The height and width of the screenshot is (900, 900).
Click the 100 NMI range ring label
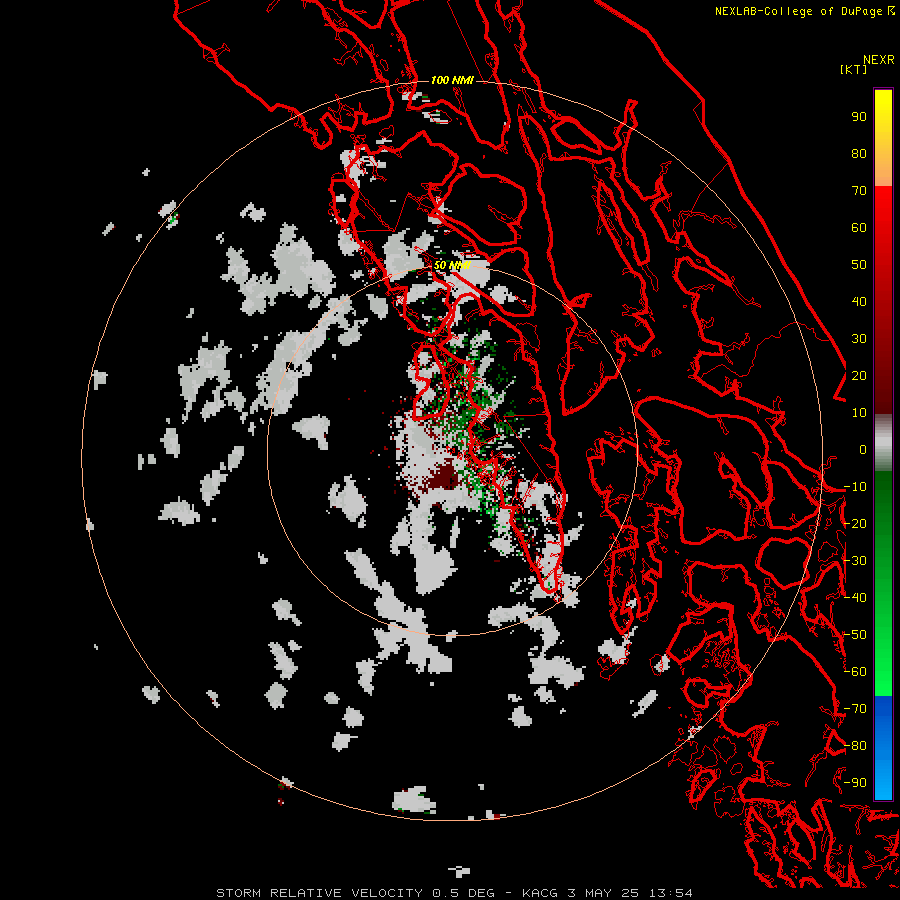tap(452, 80)
